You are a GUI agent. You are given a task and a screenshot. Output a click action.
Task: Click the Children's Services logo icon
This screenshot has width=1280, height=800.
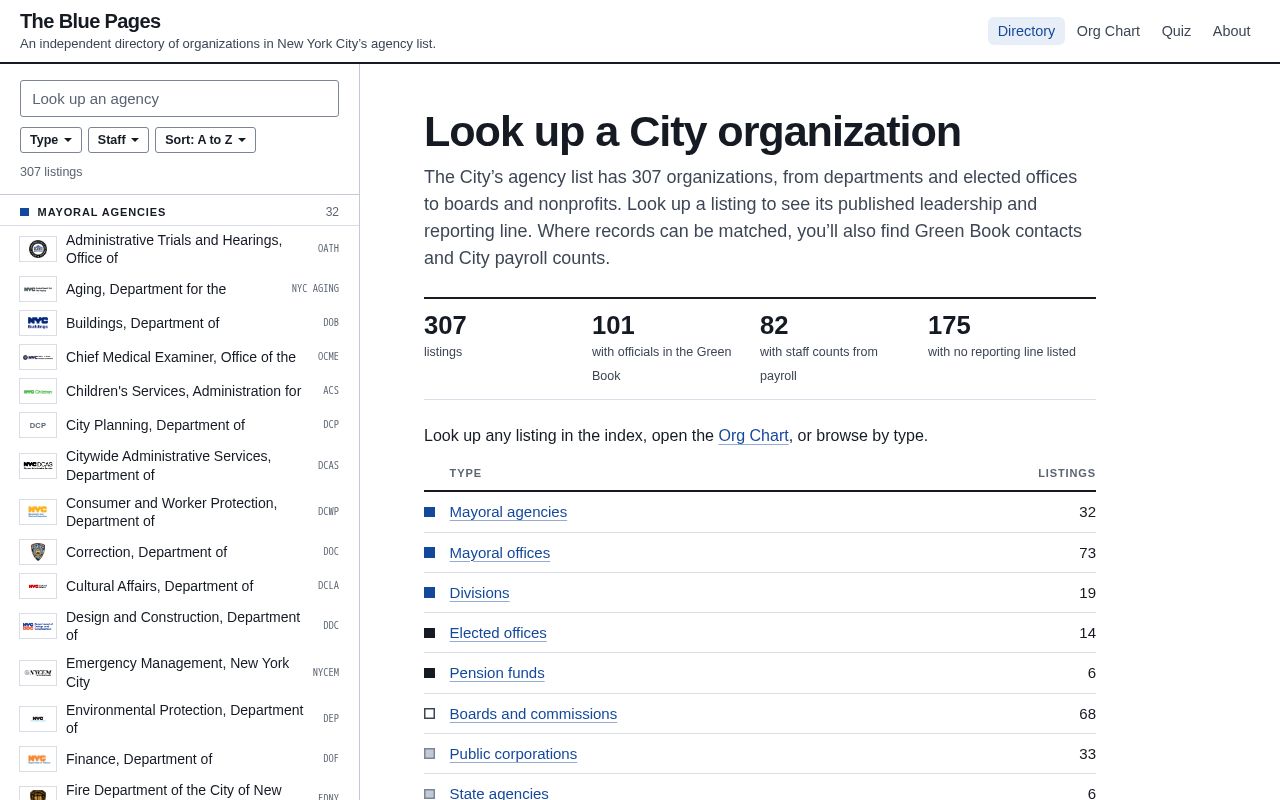[x=38, y=391]
